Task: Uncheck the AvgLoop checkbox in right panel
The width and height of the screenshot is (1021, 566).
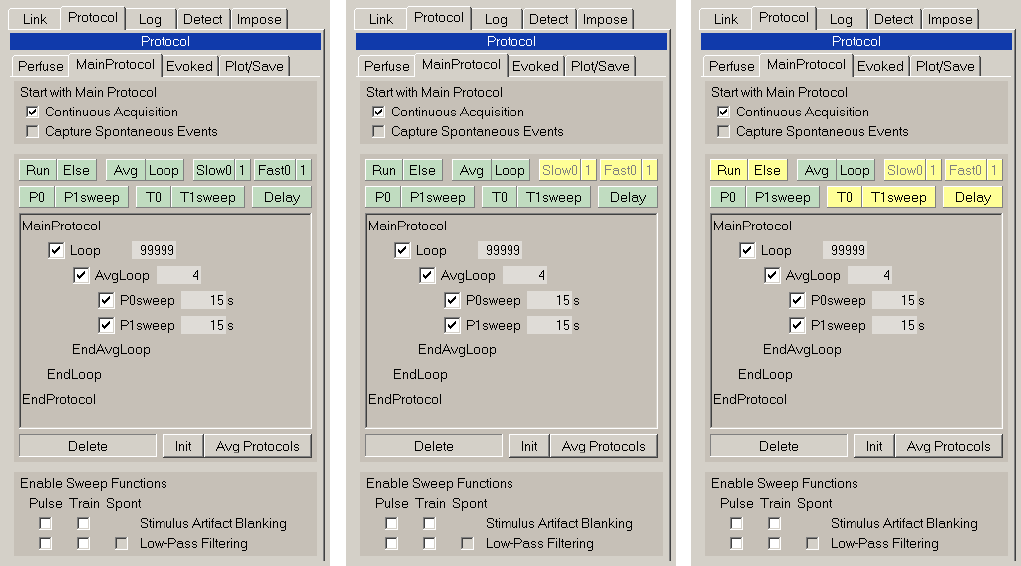Action: tap(772, 275)
